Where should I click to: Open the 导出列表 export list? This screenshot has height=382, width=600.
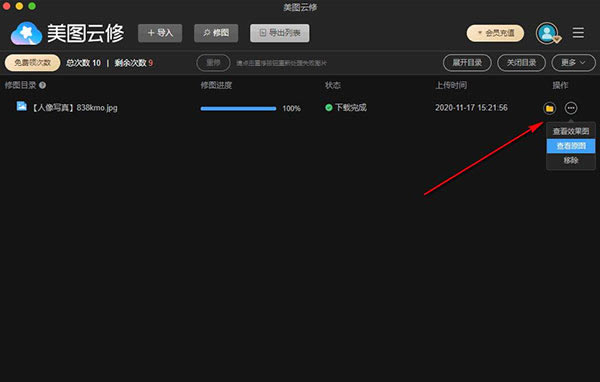tap(280, 33)
